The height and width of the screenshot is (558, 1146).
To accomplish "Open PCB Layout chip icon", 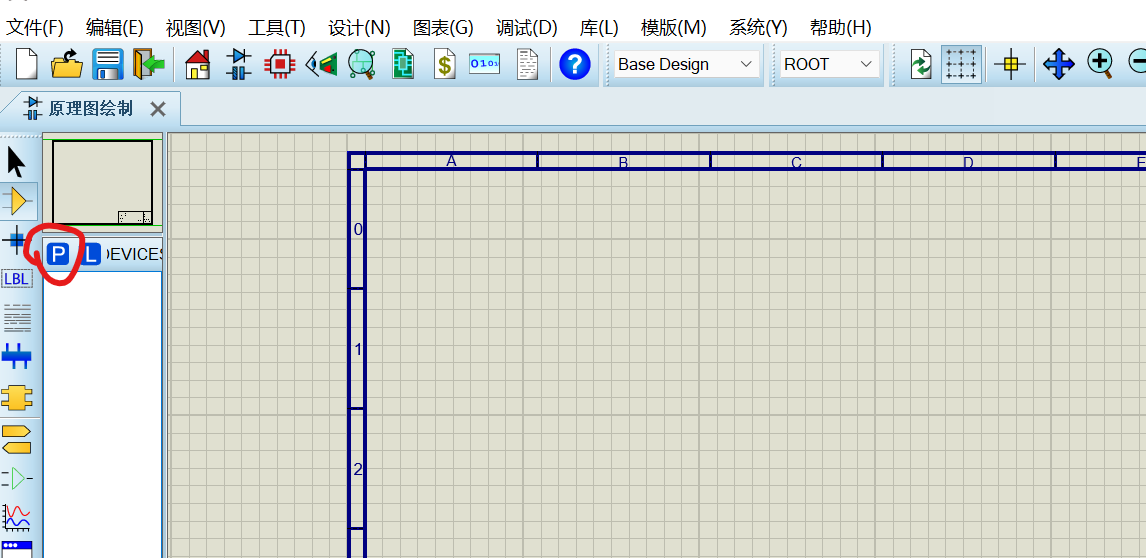I will (280, 64).
